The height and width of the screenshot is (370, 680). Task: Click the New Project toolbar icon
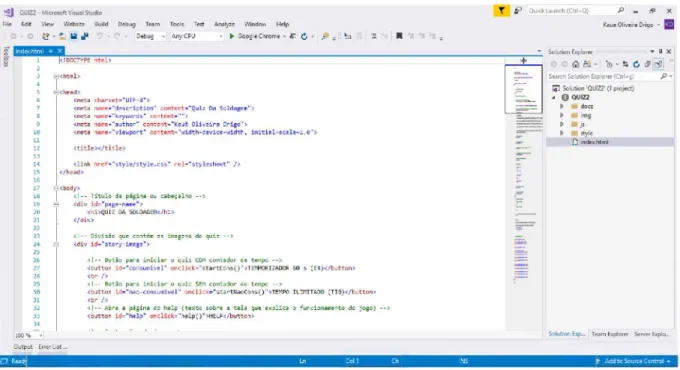pyautogui.click(x=45, y=36)
